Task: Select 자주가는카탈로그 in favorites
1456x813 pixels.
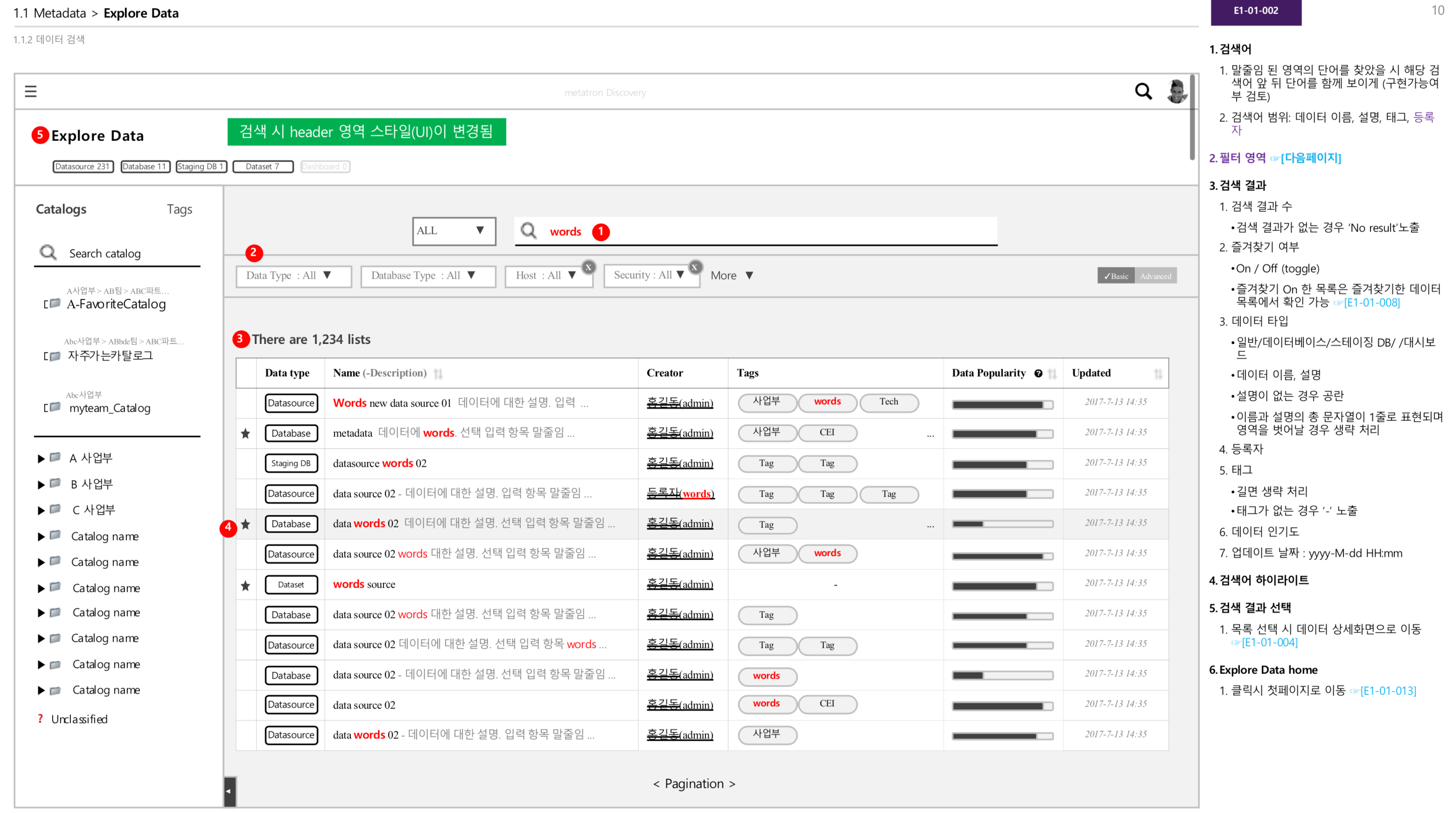Action: [x=110, y=355]
